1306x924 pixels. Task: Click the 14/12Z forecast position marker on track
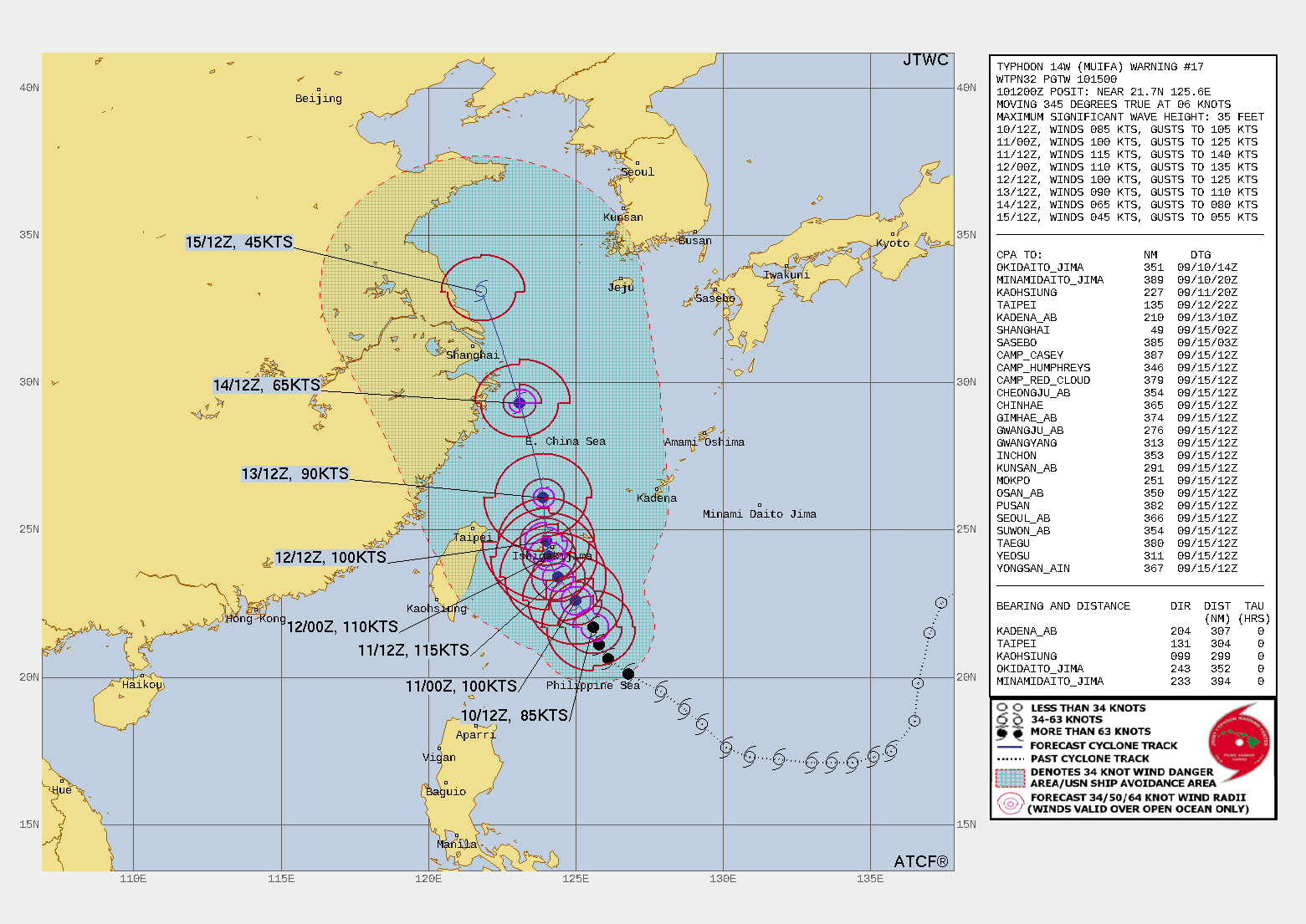520,404
